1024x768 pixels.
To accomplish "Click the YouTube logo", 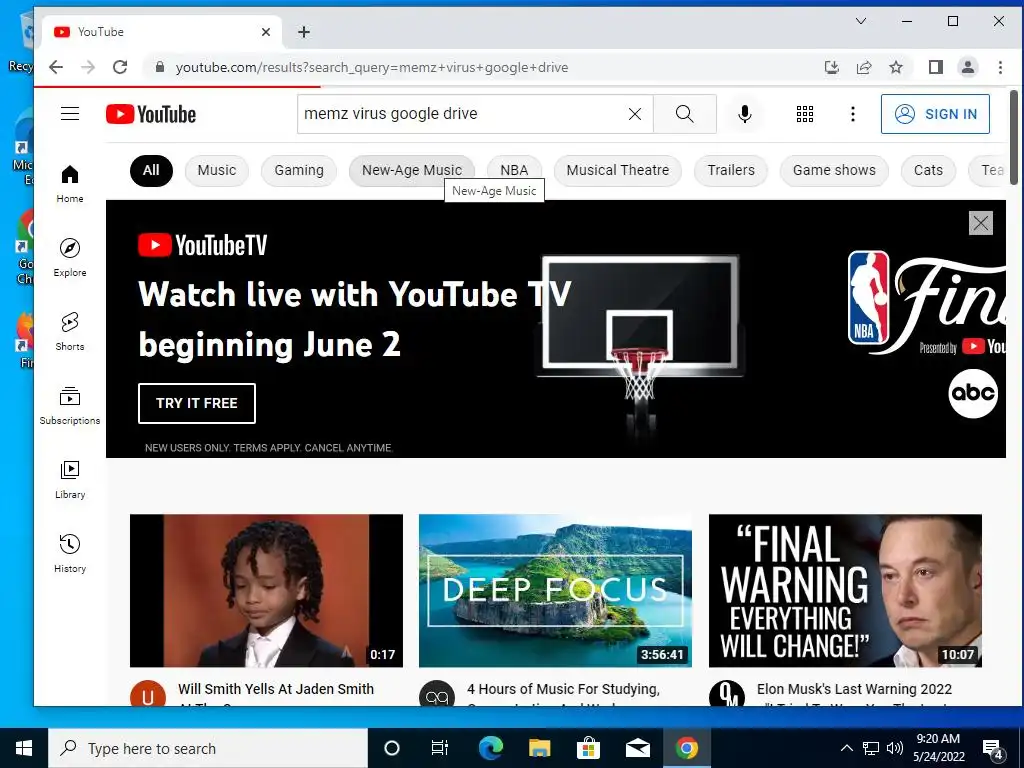I will (151, 114).
